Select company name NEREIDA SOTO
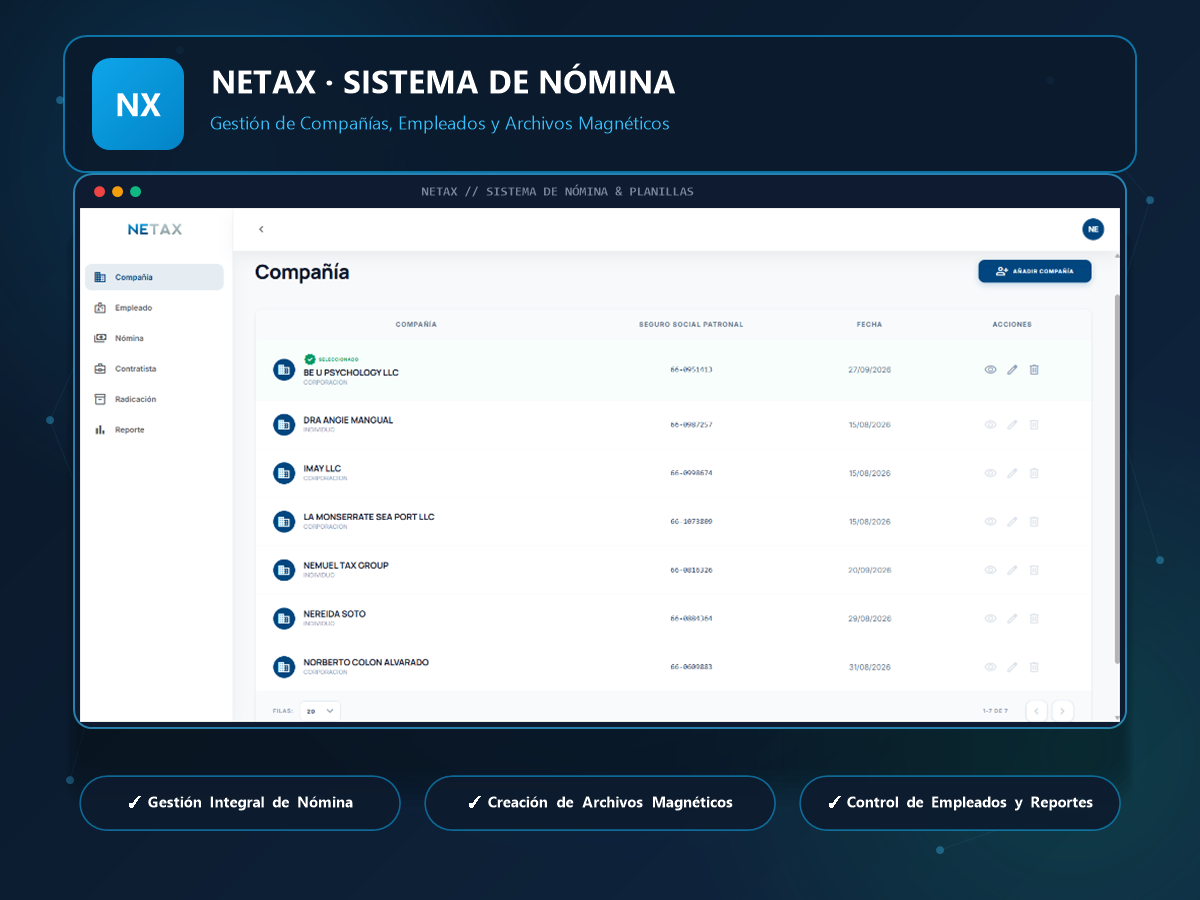Viewport: 1200px width, 900px height. pos(335,614)
